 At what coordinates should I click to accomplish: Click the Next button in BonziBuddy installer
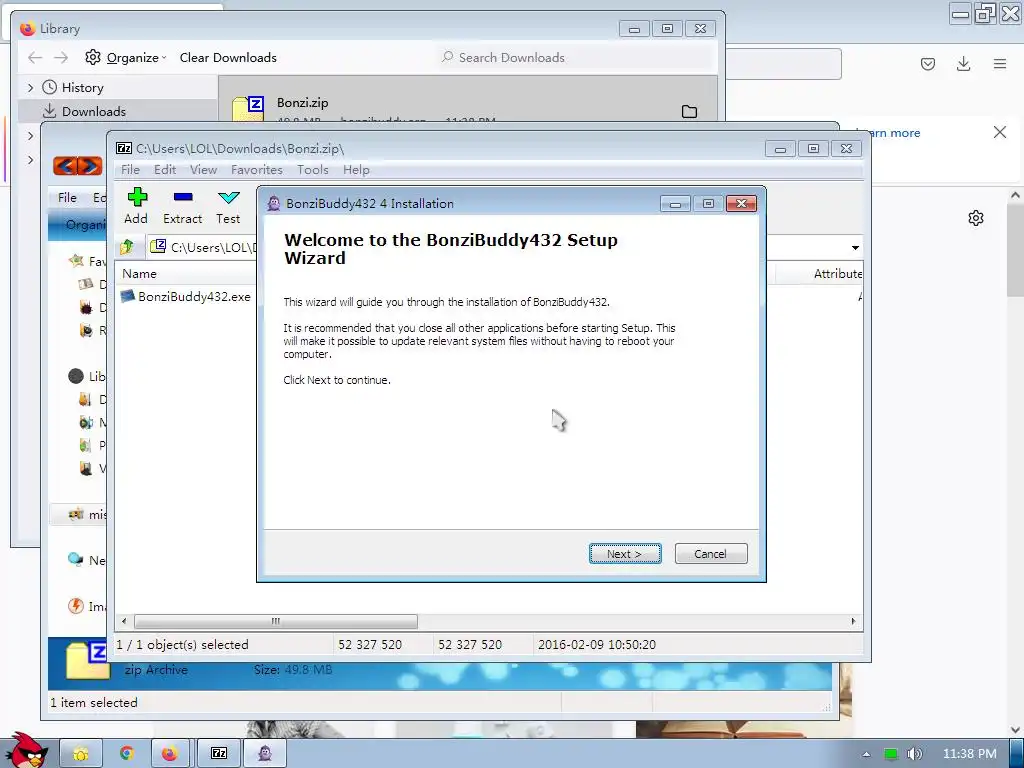pos(625,554)
